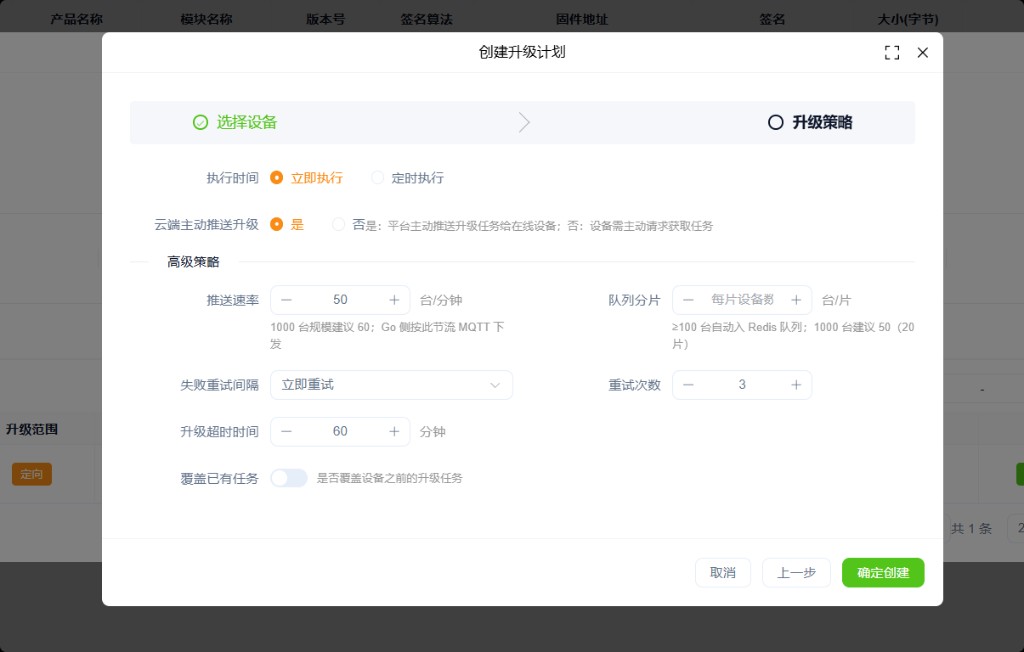
Task: Select 否 for cloud push upgrade
Action: coord(348,225)
